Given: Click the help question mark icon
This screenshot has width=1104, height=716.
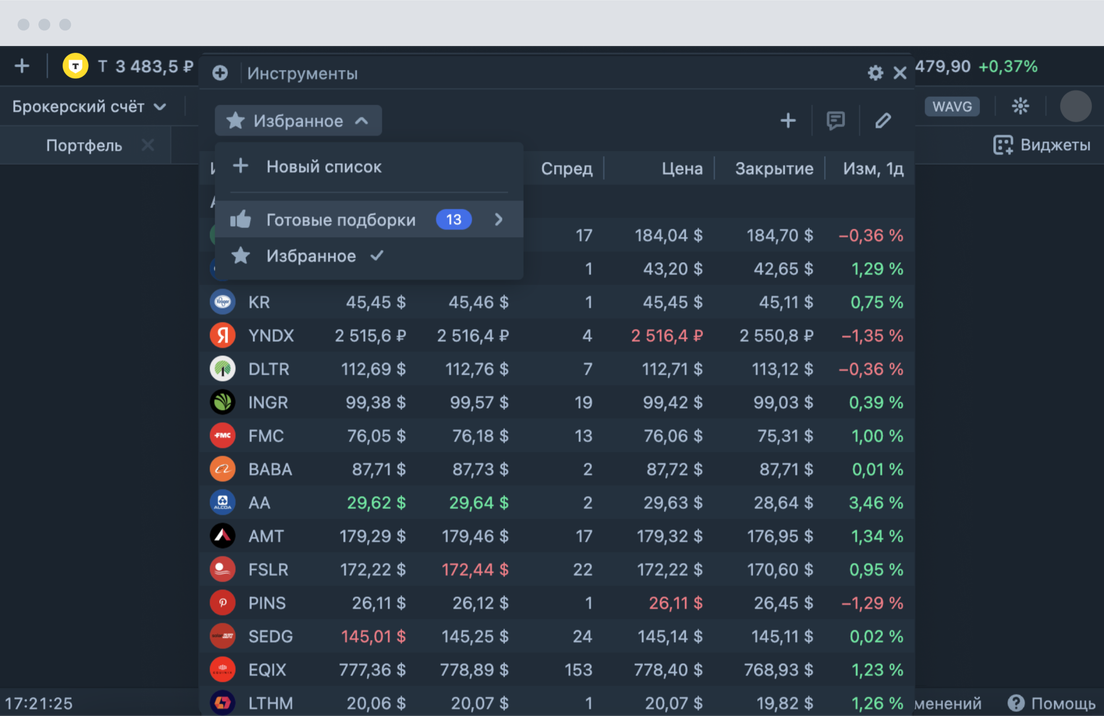Looking at the screenshot, I should pos(1016,703).
